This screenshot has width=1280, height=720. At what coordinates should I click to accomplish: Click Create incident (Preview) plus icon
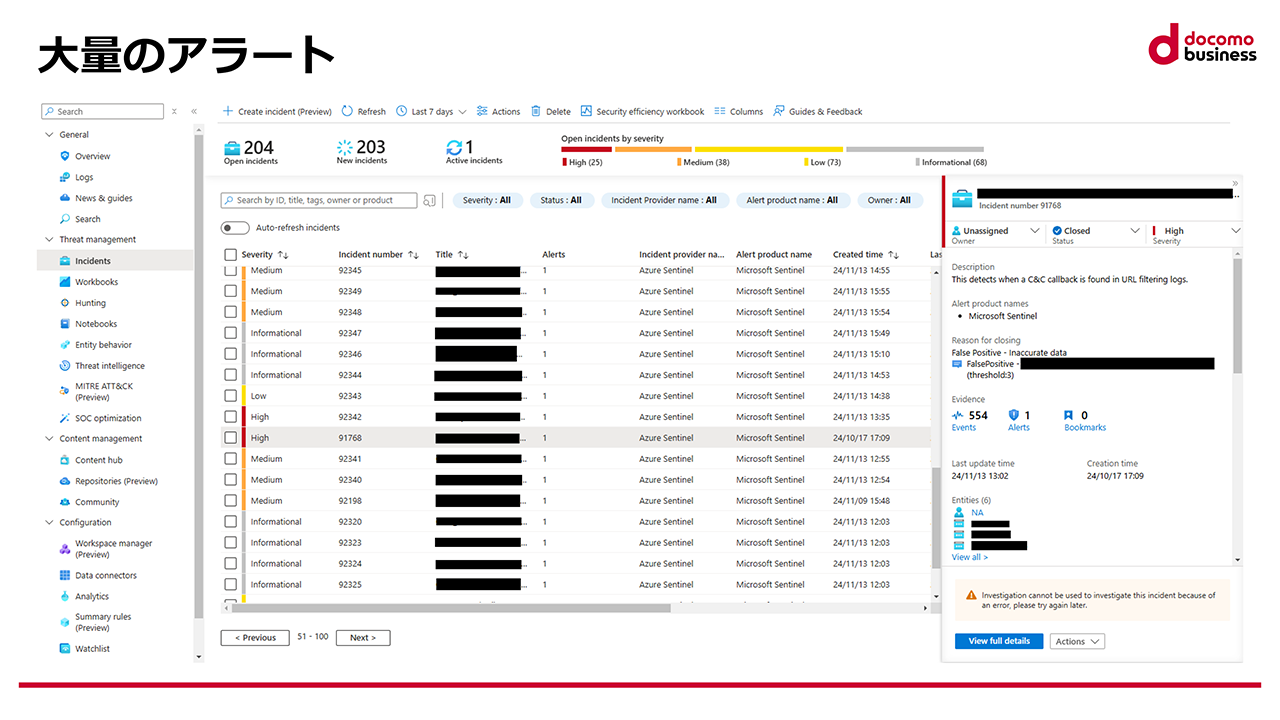228,111
